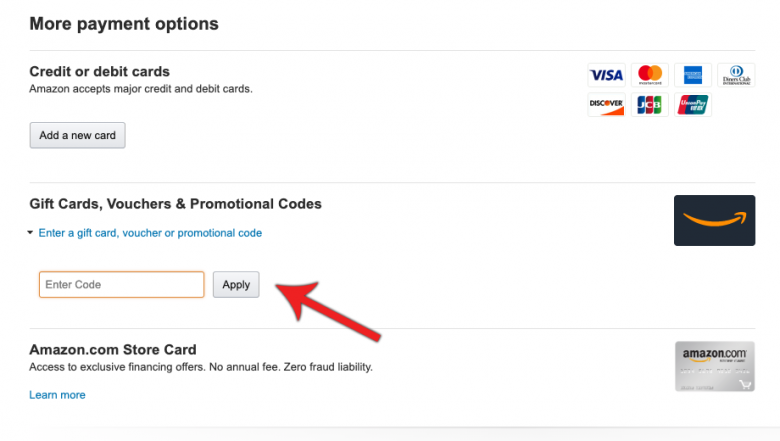Click the Discover card logo

click(606, 104)
